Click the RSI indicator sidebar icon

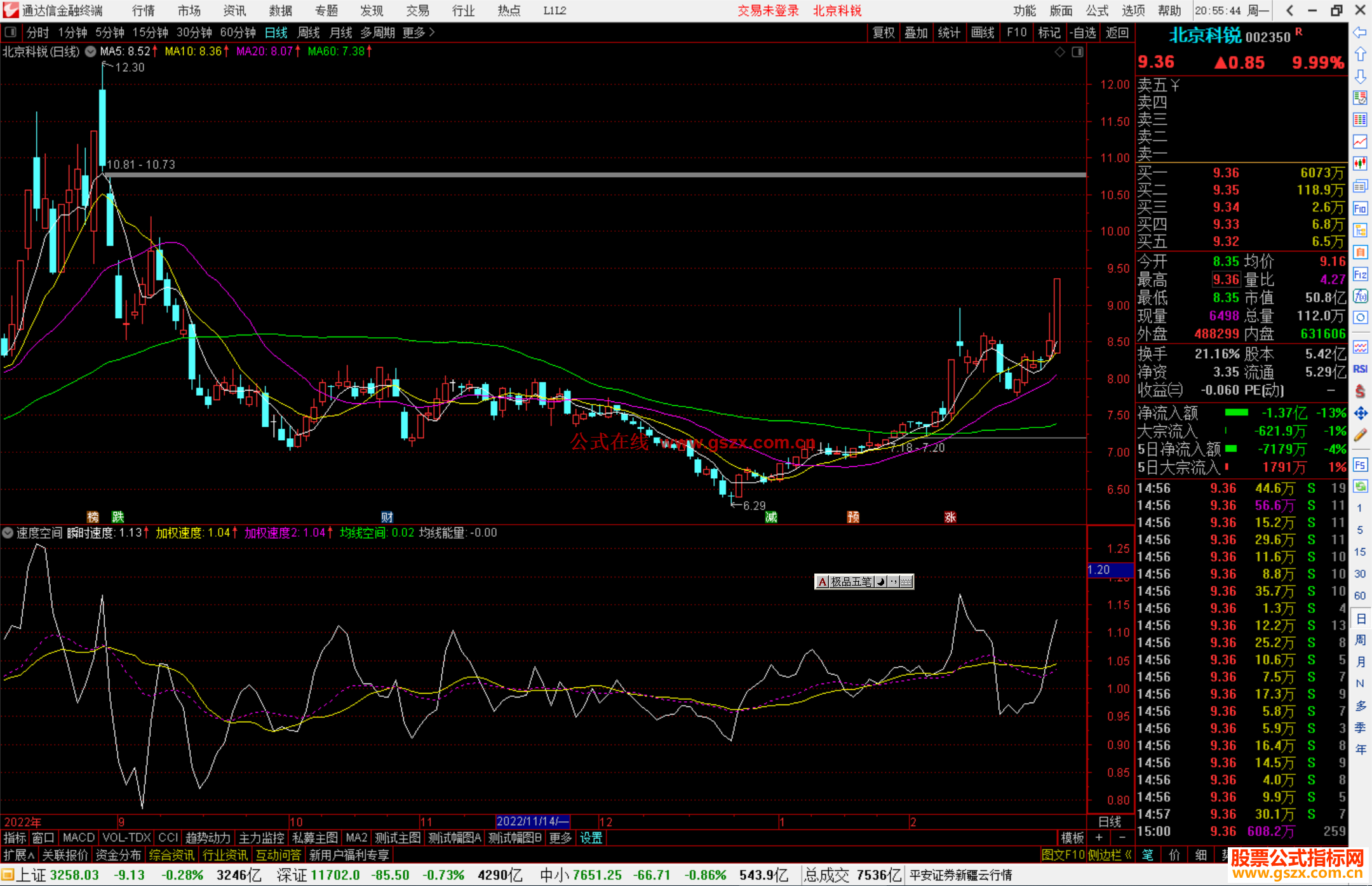pyautogui.click(x=1360, y=369)
